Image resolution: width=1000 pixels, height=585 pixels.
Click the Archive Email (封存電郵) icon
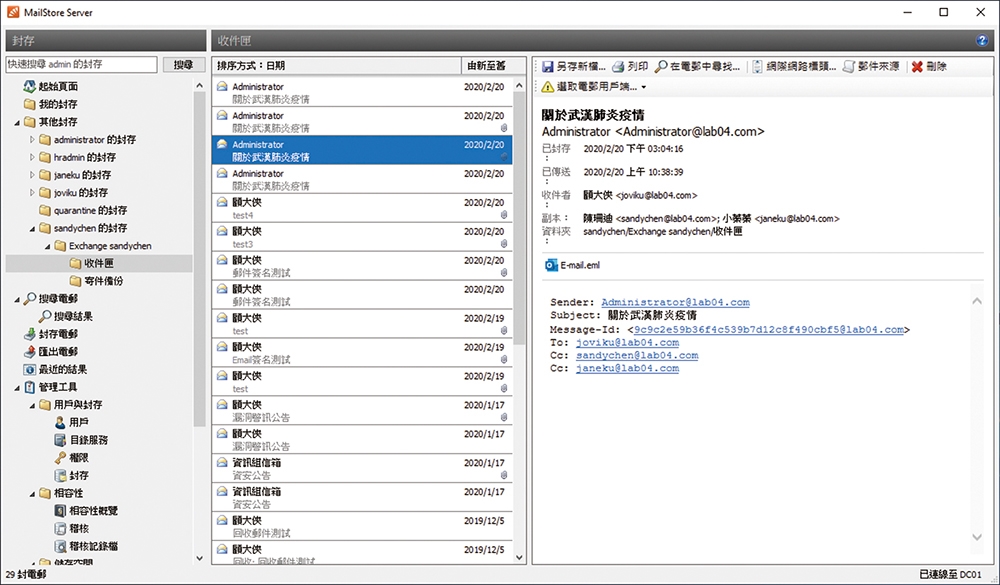tap(29, 334)
